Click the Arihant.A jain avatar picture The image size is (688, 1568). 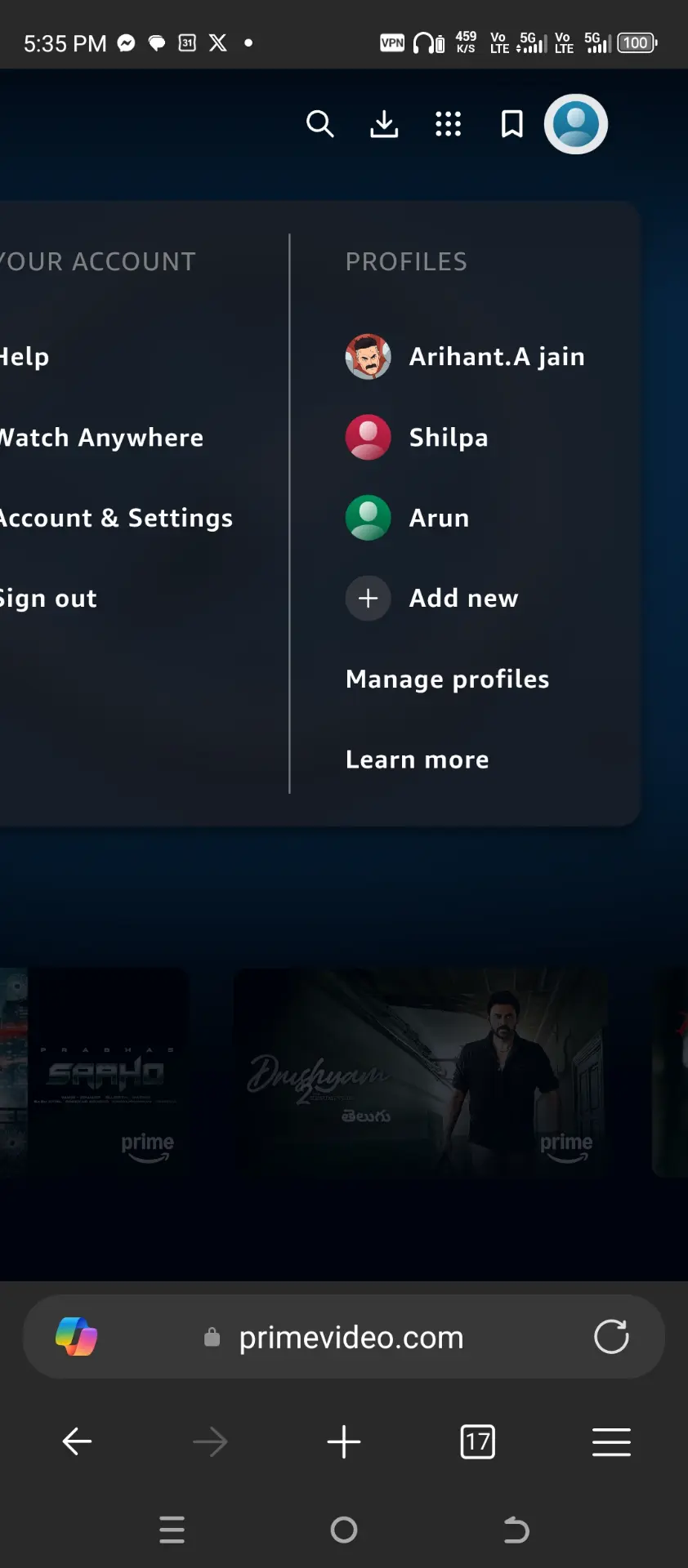[369, 357]
